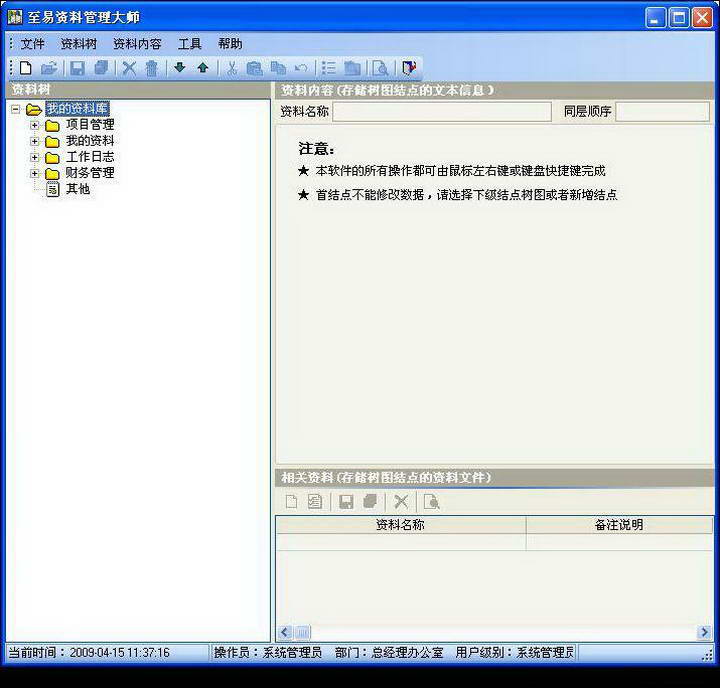
Task: Open the 工具 menu
Action: (x=190, y=44)
